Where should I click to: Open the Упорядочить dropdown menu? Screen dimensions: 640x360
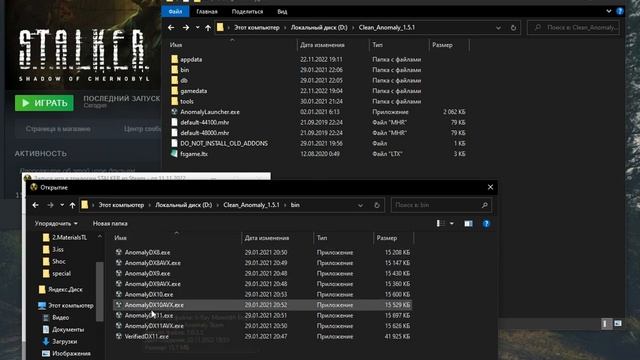[x=56, y=224]
